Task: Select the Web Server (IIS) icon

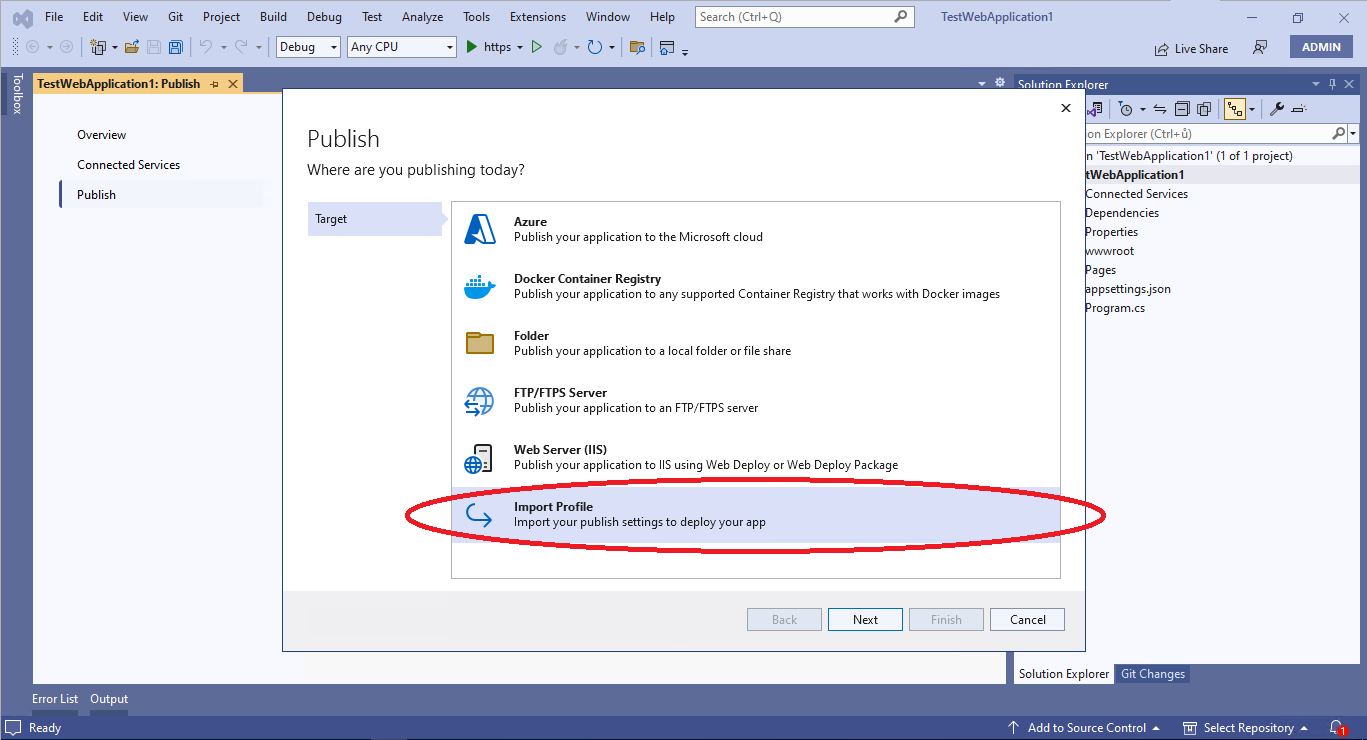Action: 479,458
